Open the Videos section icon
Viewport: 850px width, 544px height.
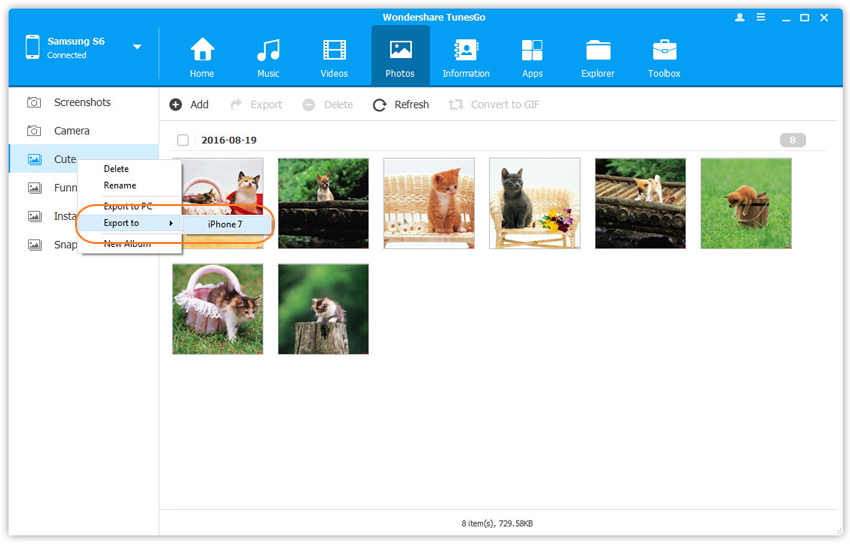[334, 51]
